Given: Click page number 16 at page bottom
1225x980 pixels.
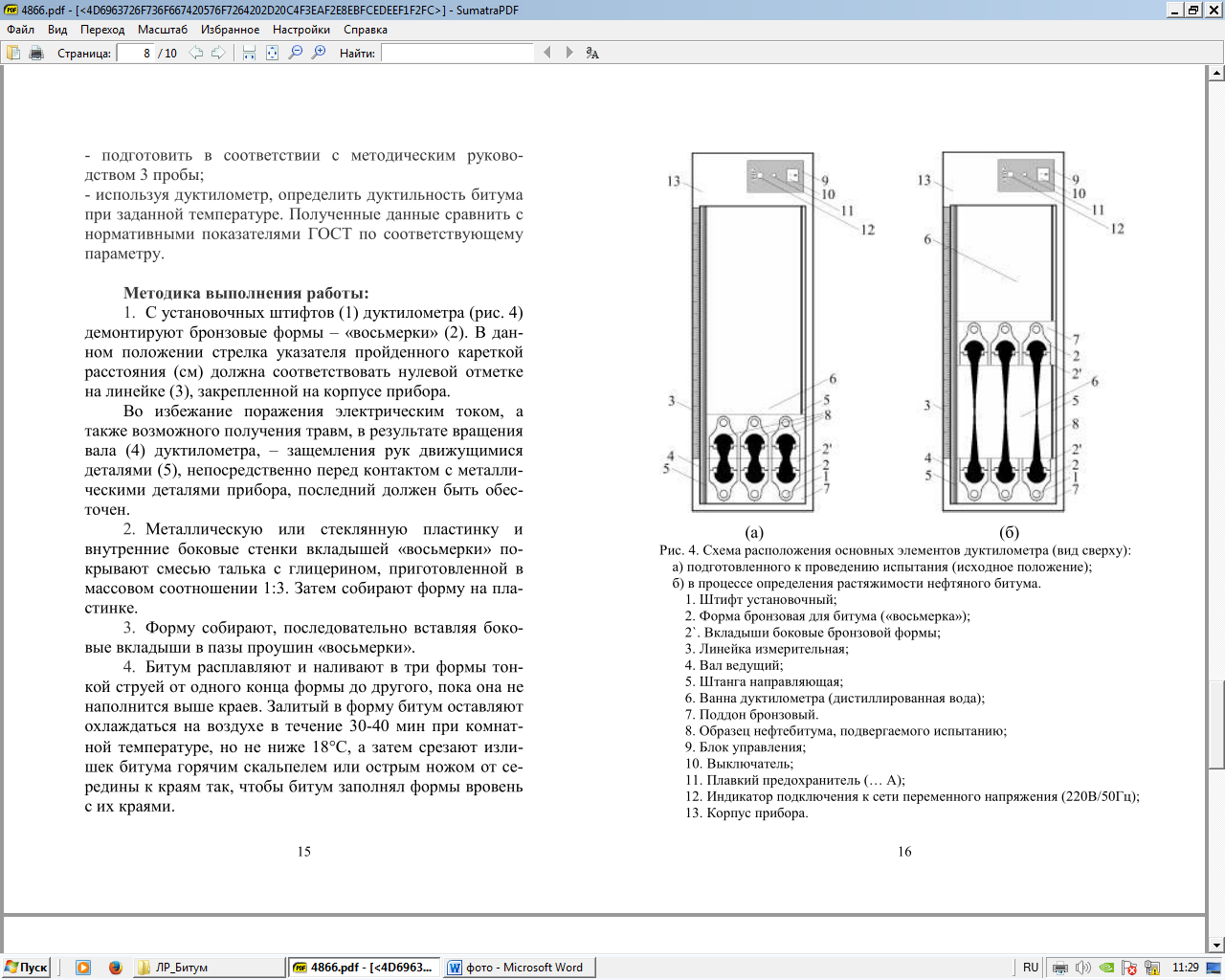Looking at the screenshot, I should pyautogui.click(x=904, y=852).
